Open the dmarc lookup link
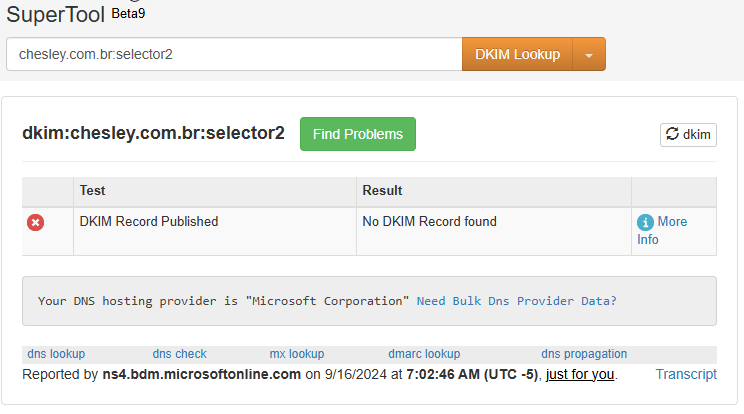The height and width of the screenshot is (414, 744). point(424,354)
